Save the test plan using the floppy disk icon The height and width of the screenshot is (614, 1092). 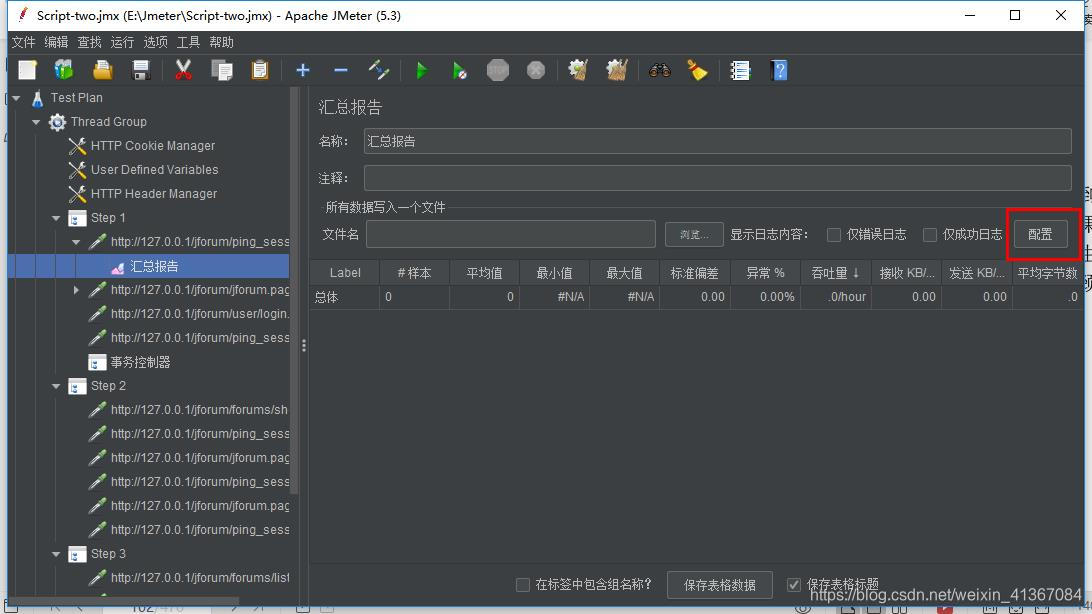click(141, 70)
